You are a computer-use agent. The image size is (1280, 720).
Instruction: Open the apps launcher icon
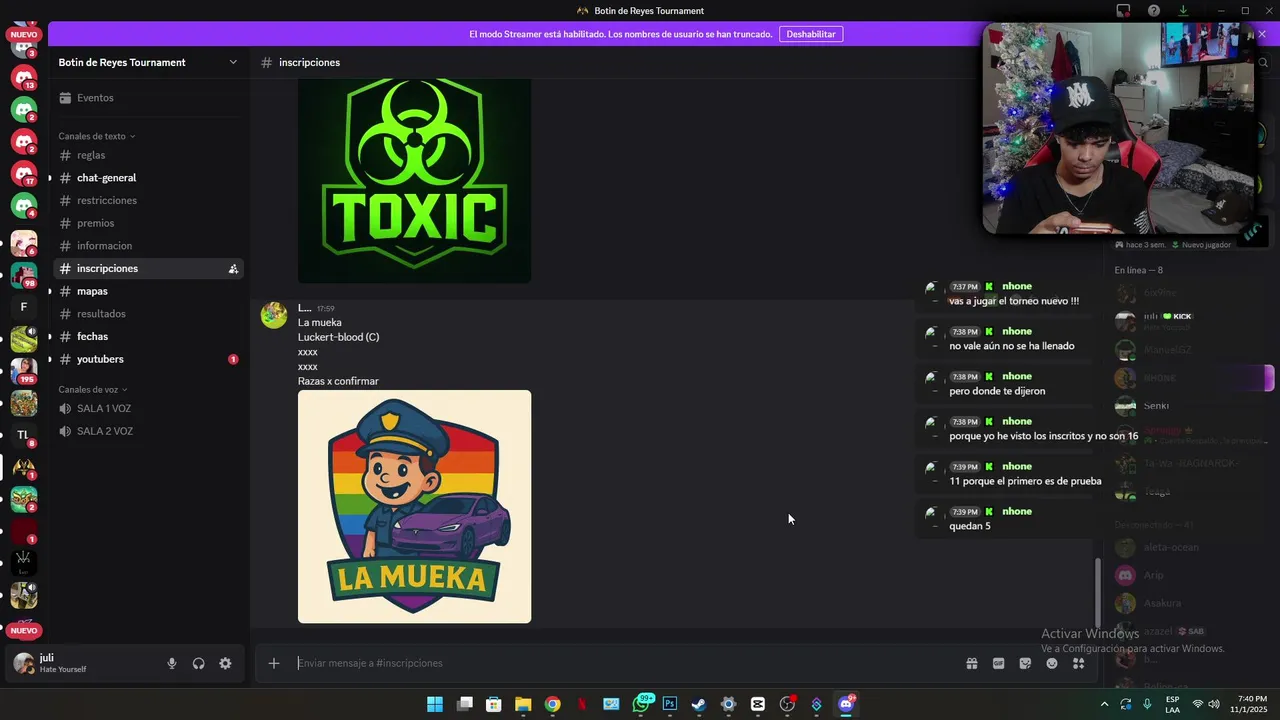click(x=1078, y=663)
